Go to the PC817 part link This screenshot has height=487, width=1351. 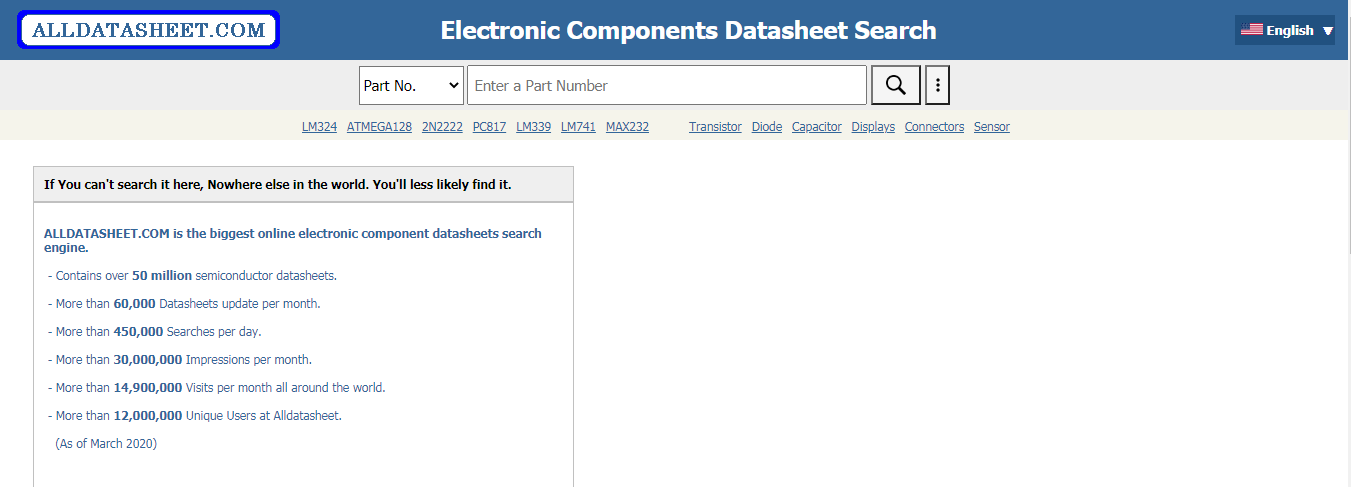[489, 127]
